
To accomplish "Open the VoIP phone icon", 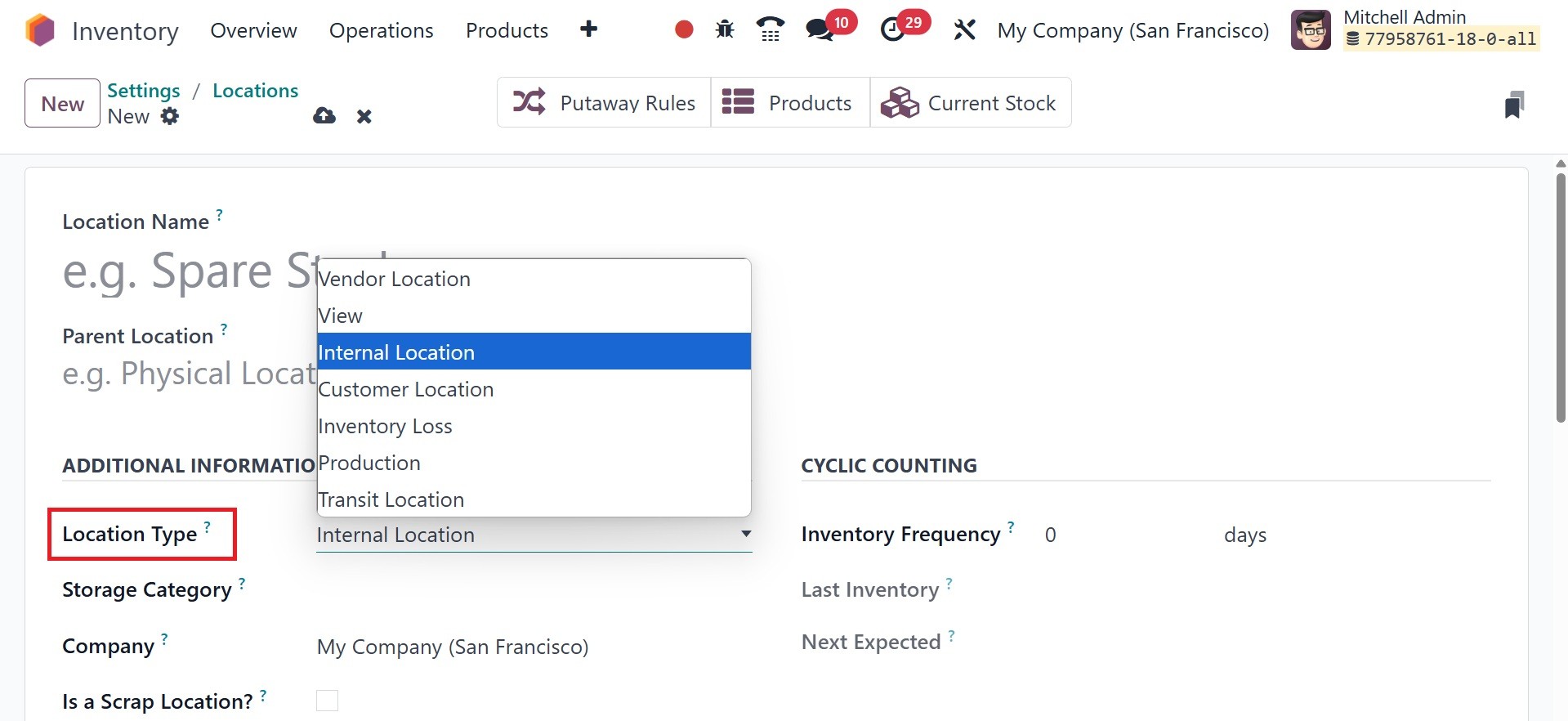I will coord(770,30).
